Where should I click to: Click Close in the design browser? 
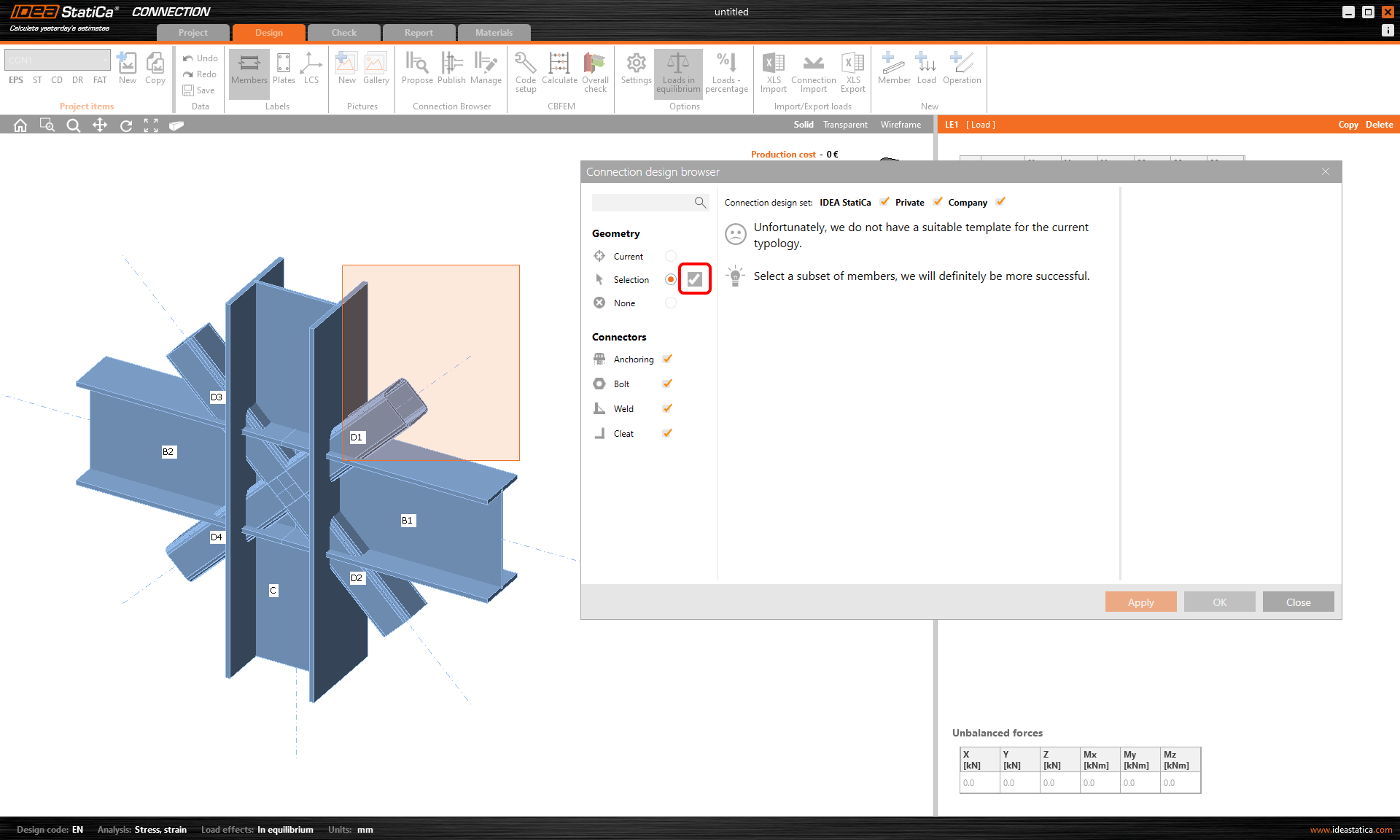(x=1298, y=602)
